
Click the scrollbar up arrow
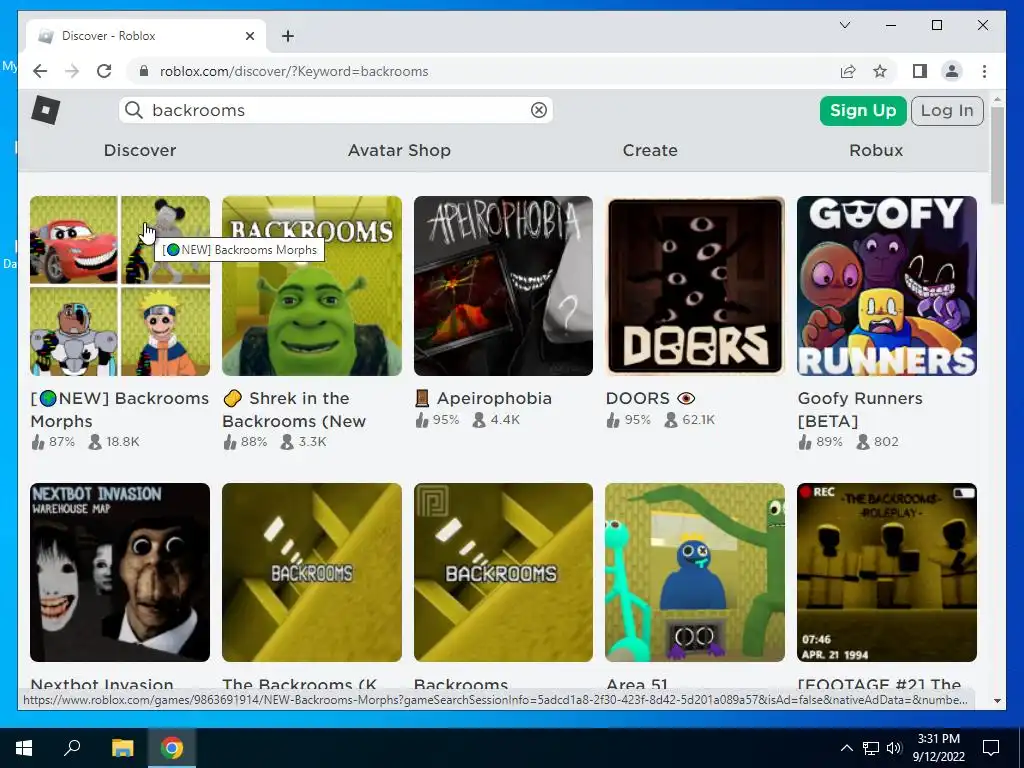point(997,99)
